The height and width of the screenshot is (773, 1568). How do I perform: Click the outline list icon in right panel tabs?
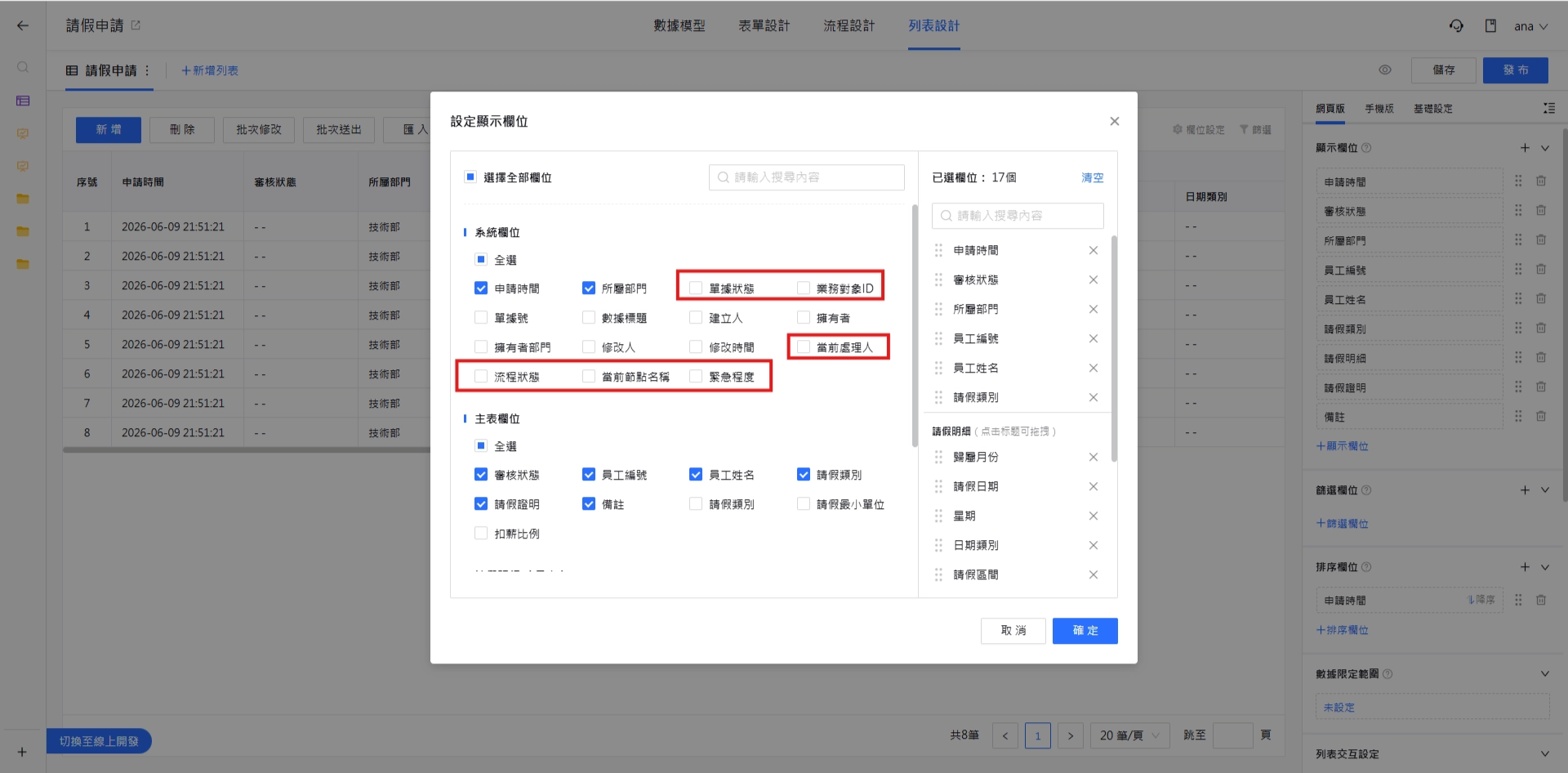point(1548,108)
